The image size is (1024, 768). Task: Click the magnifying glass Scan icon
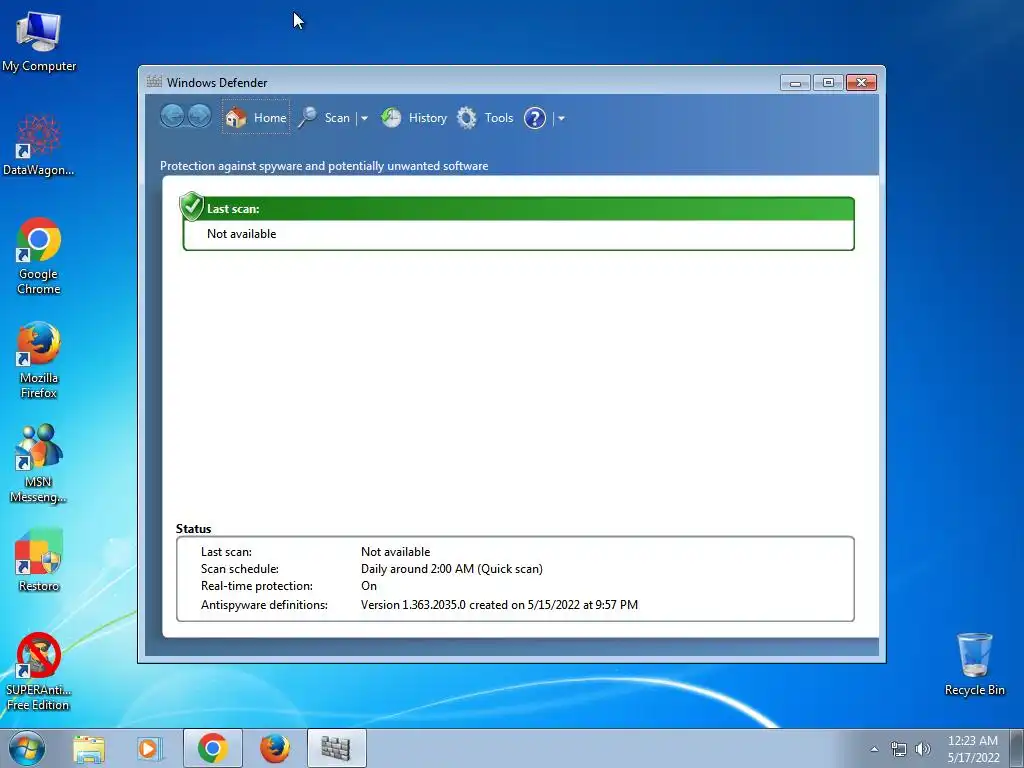point(308,118)
